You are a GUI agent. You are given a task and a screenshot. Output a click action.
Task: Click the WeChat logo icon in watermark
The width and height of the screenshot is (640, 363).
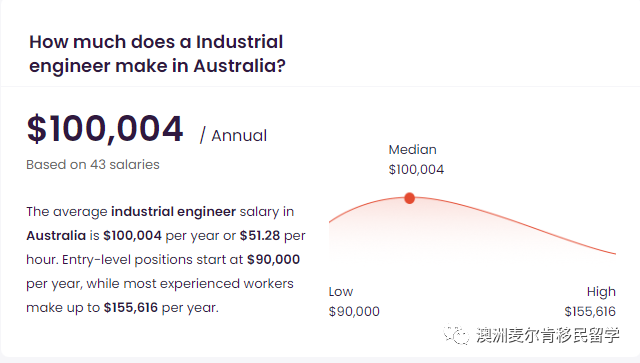pos(456,335)
